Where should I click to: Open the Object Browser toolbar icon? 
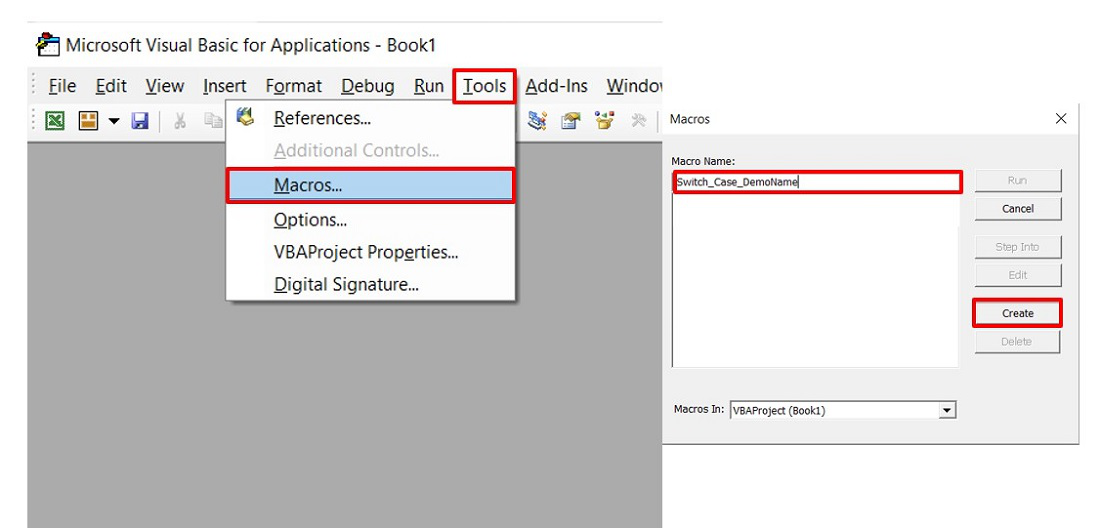pos(604,120)
